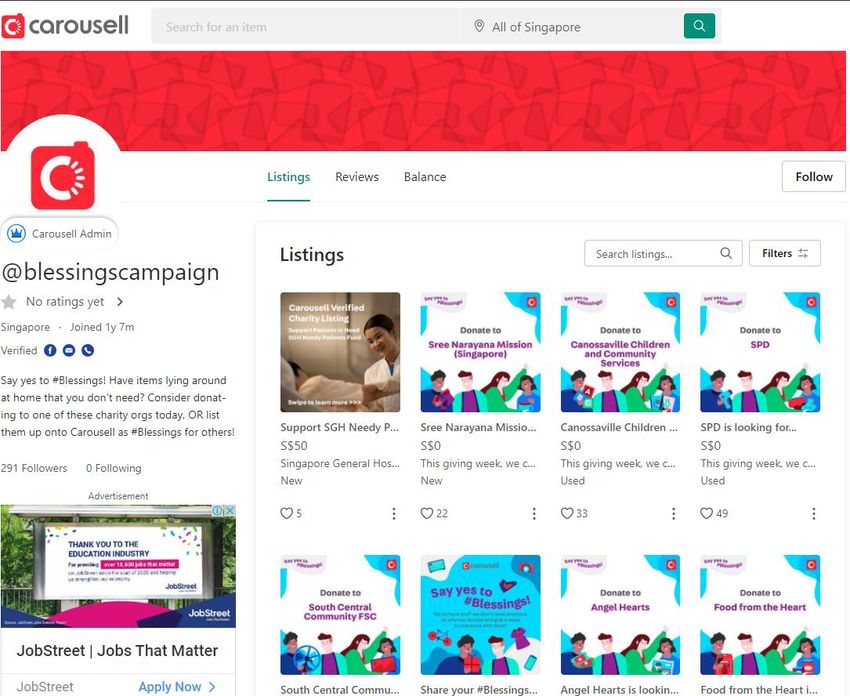Click the ratings star icon
This screenshot has width=850, height=696.
(9, 301)
